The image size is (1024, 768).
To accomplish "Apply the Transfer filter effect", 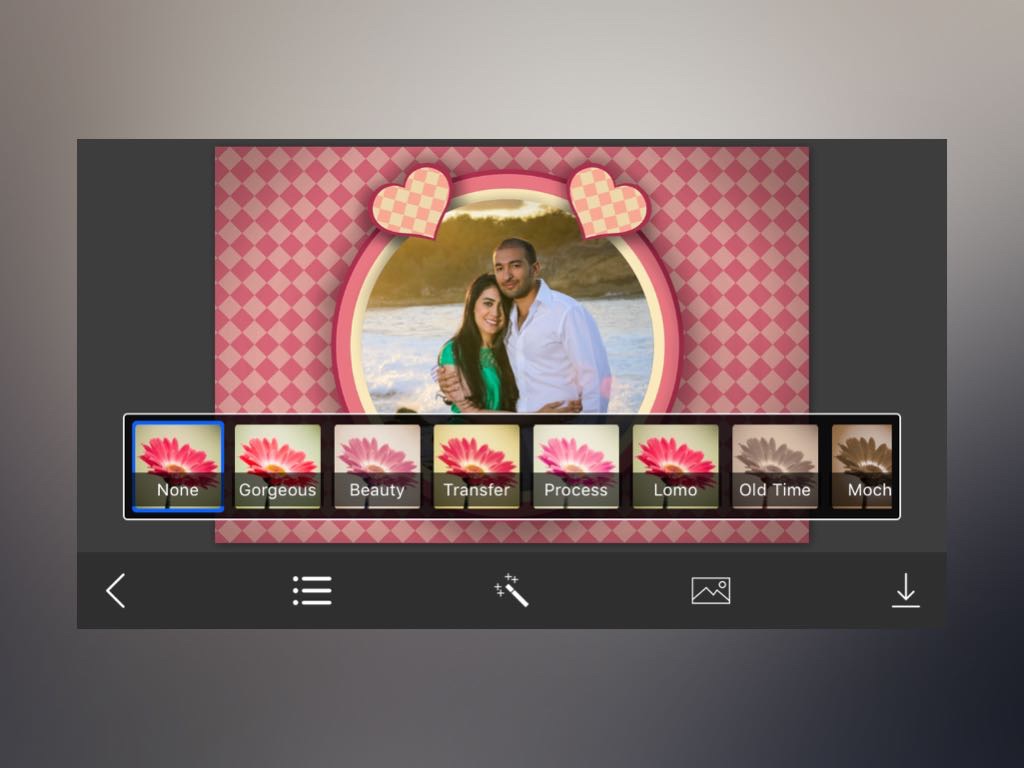I will pos(476,467).
